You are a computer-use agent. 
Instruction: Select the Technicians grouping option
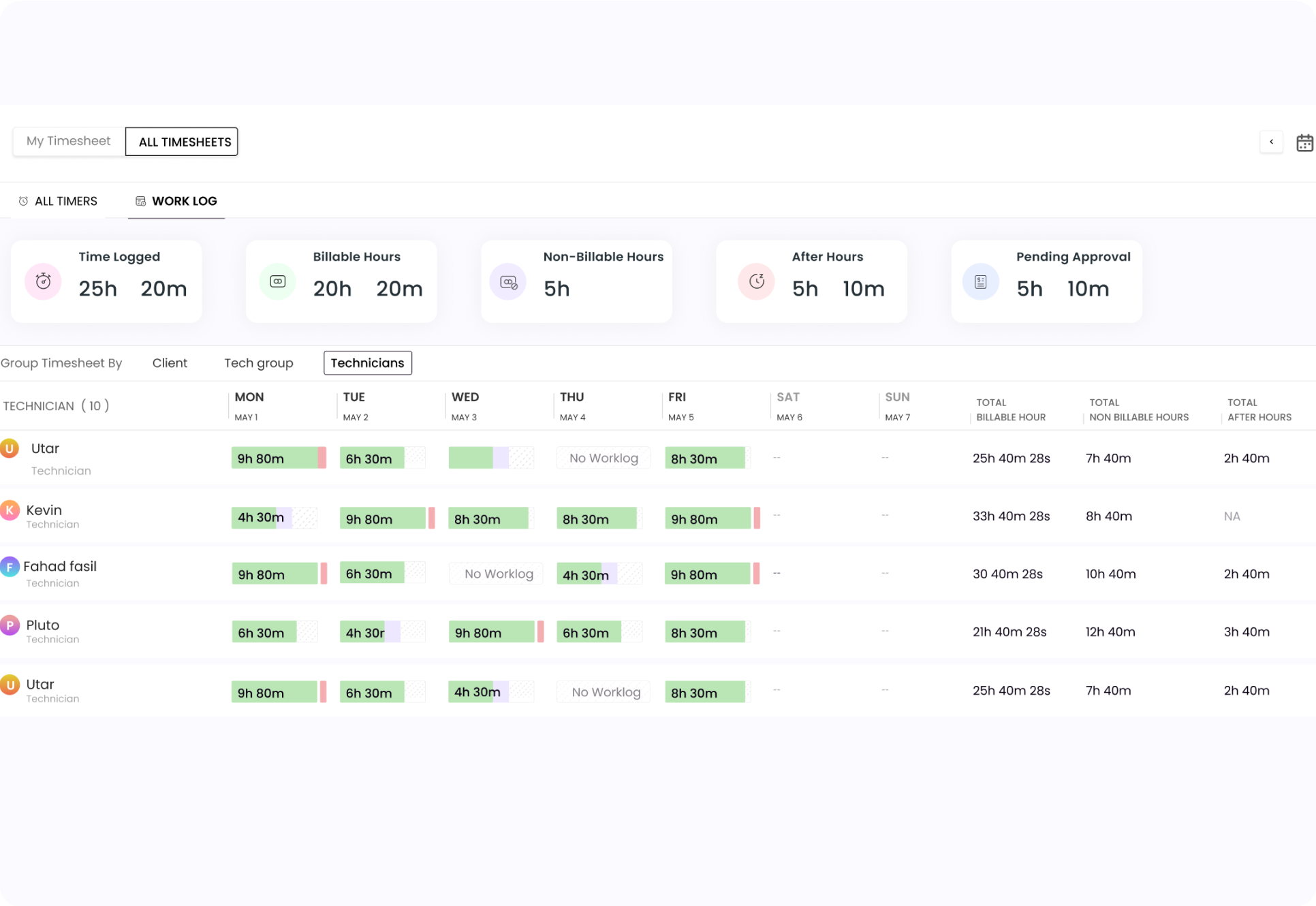pos(367,362)
